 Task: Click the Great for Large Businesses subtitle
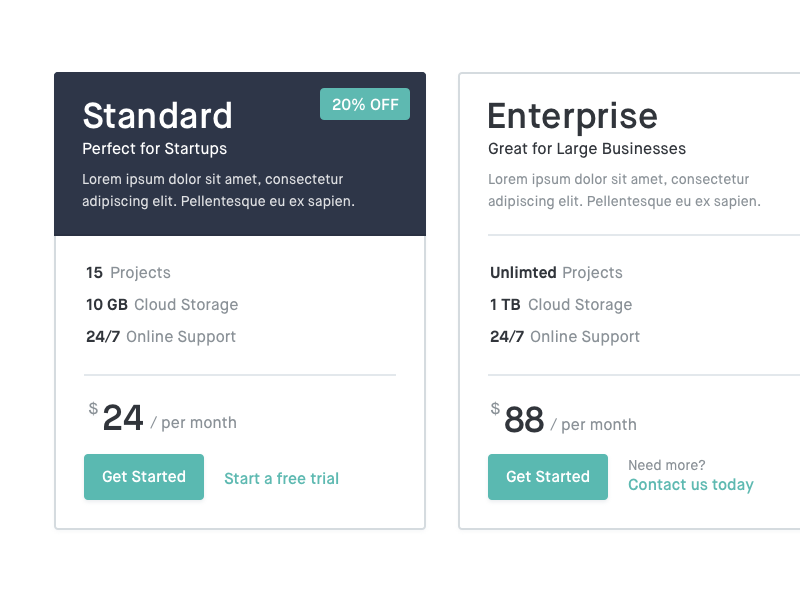[x=586, y=149]
